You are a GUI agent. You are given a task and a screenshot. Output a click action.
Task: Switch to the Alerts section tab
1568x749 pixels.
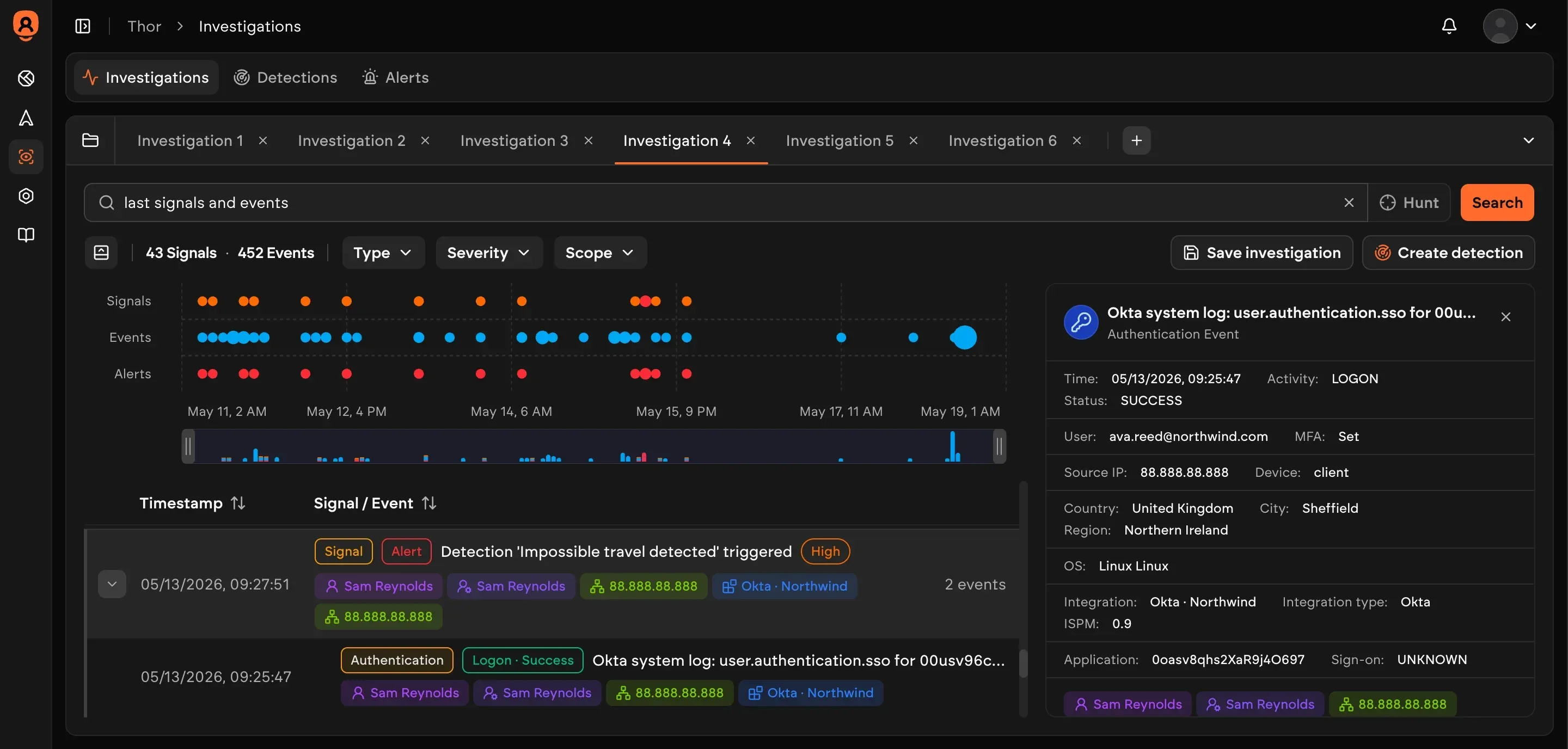pyautogui.click(x=396, y=77)
